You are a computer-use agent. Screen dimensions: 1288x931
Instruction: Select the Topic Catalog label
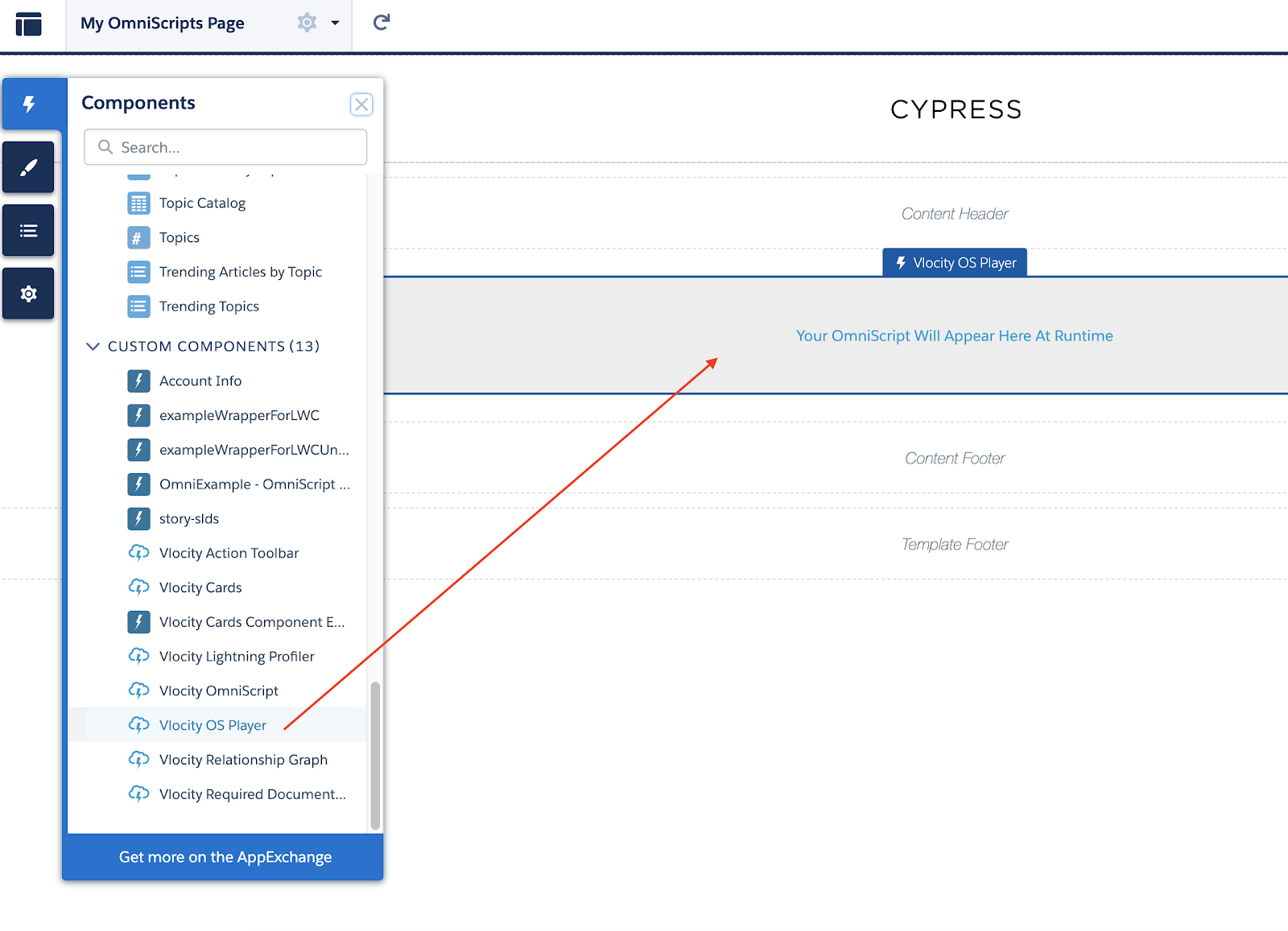[x=202, y=204]
